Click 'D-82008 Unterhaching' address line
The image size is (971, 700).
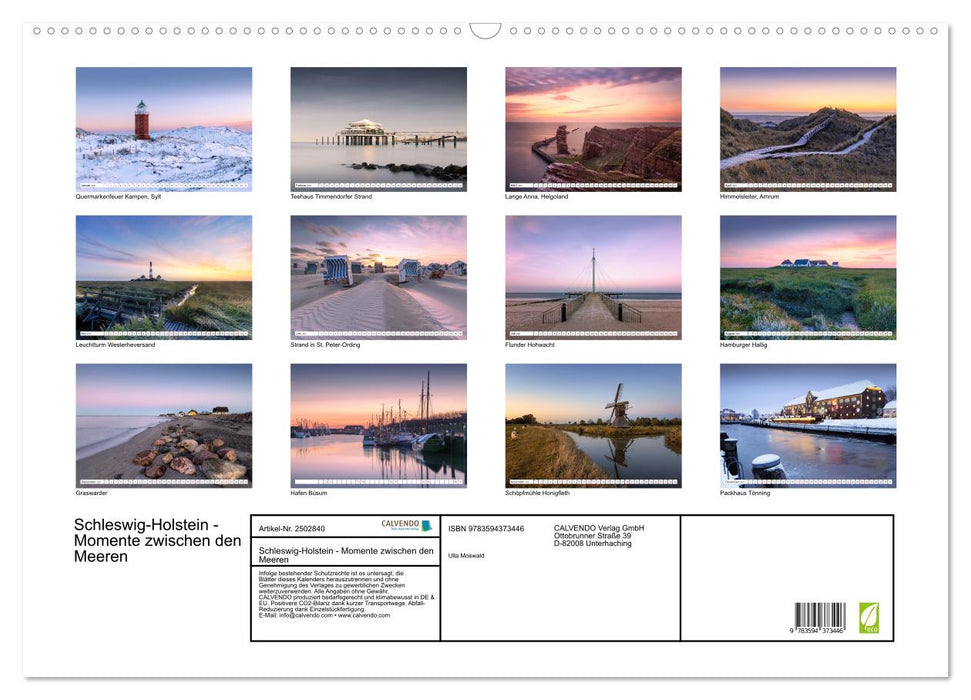593,543
